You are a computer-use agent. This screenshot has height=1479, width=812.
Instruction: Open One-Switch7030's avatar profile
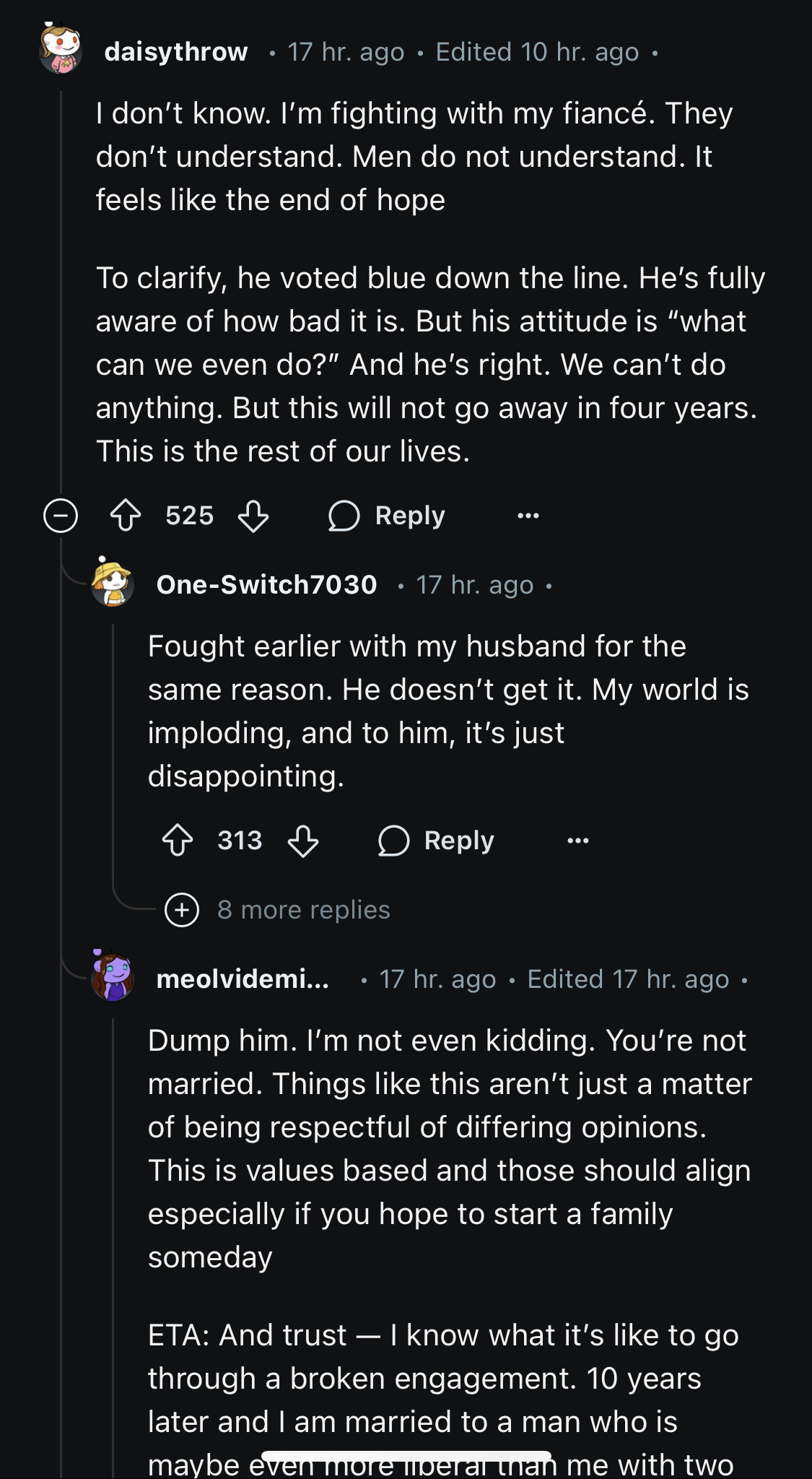coord(113,584)
